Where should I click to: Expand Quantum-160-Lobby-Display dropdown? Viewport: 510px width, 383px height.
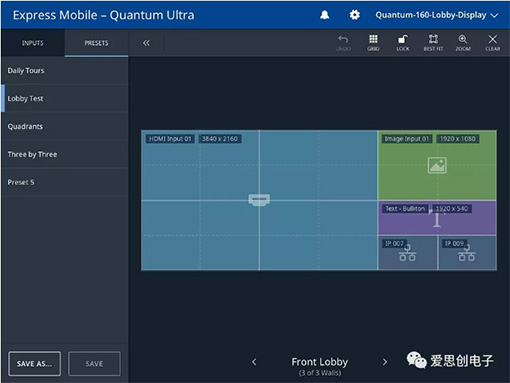point(437,15)
